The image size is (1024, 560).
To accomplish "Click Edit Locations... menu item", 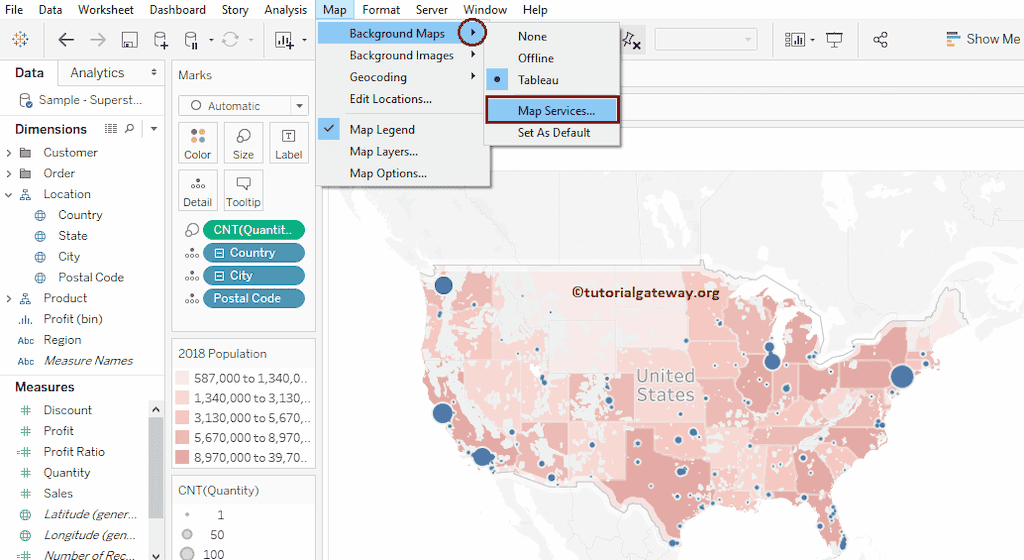I will click(x=391, y=99).
